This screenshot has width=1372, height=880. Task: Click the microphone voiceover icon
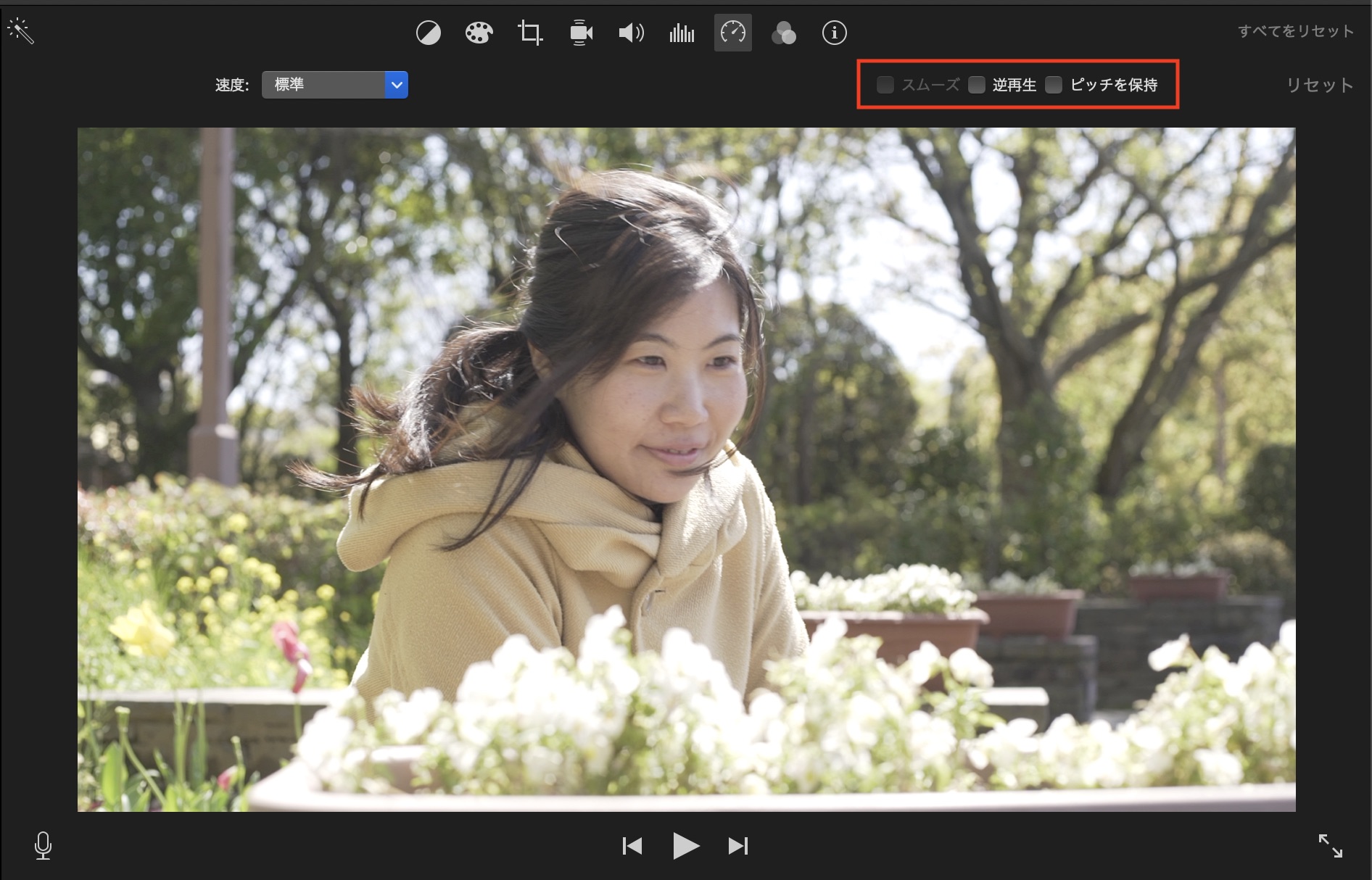pyautogui.click(x=43, y=845)
